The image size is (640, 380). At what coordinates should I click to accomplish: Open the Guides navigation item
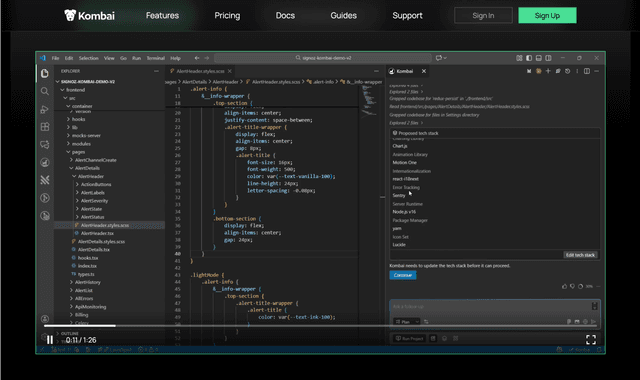[344, 16]
